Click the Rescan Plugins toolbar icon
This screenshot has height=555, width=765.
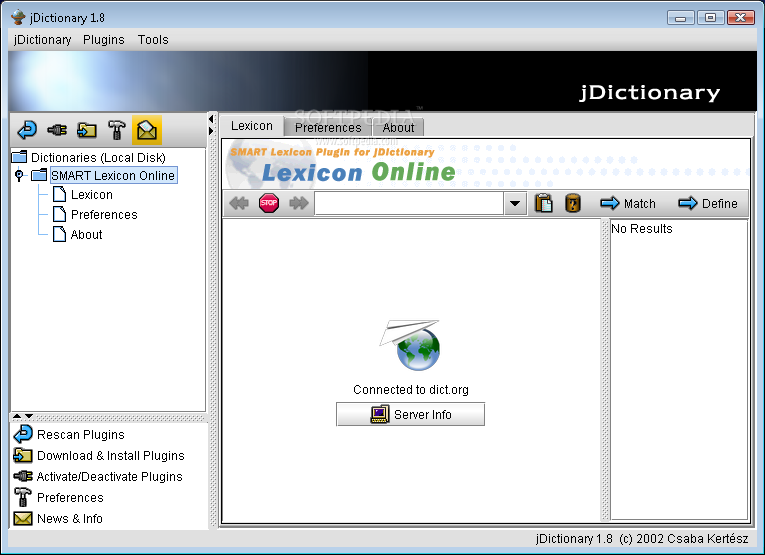point(27,130)
